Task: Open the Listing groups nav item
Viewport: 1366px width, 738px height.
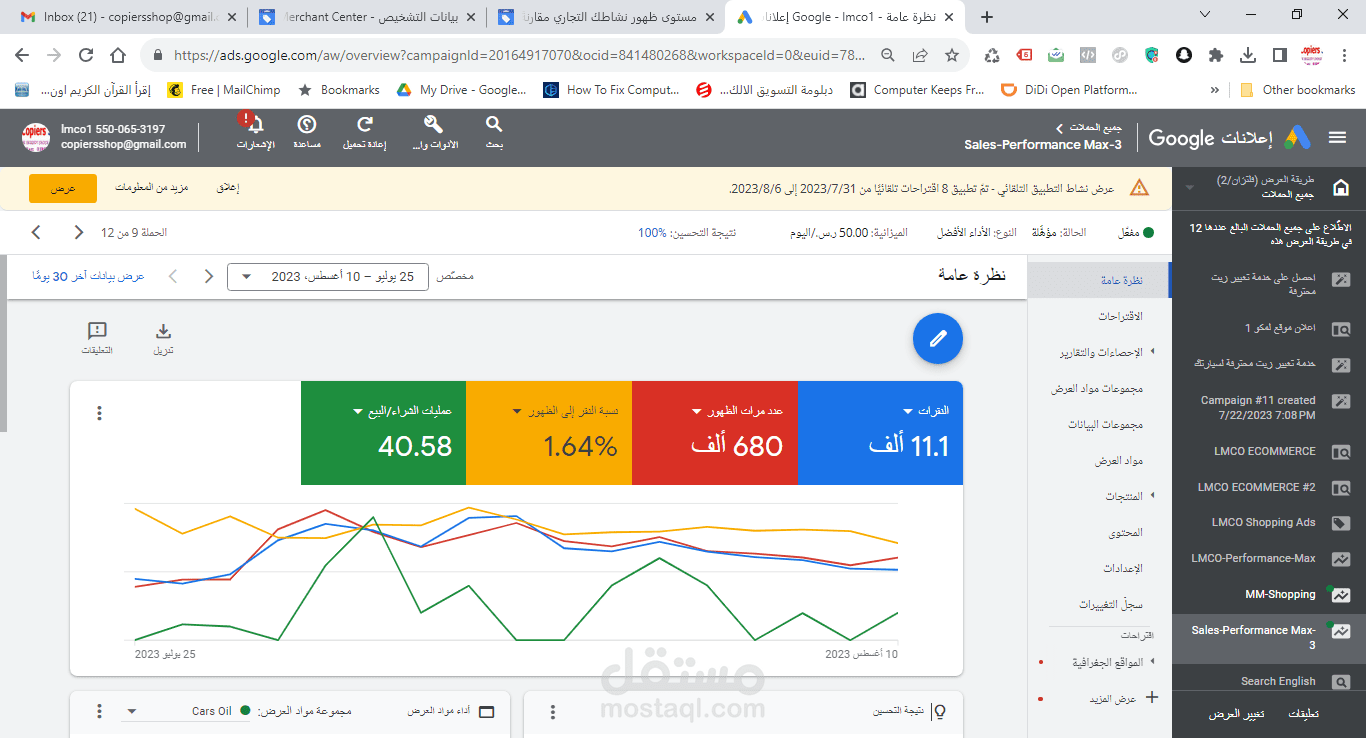Action: (1105, 424)
